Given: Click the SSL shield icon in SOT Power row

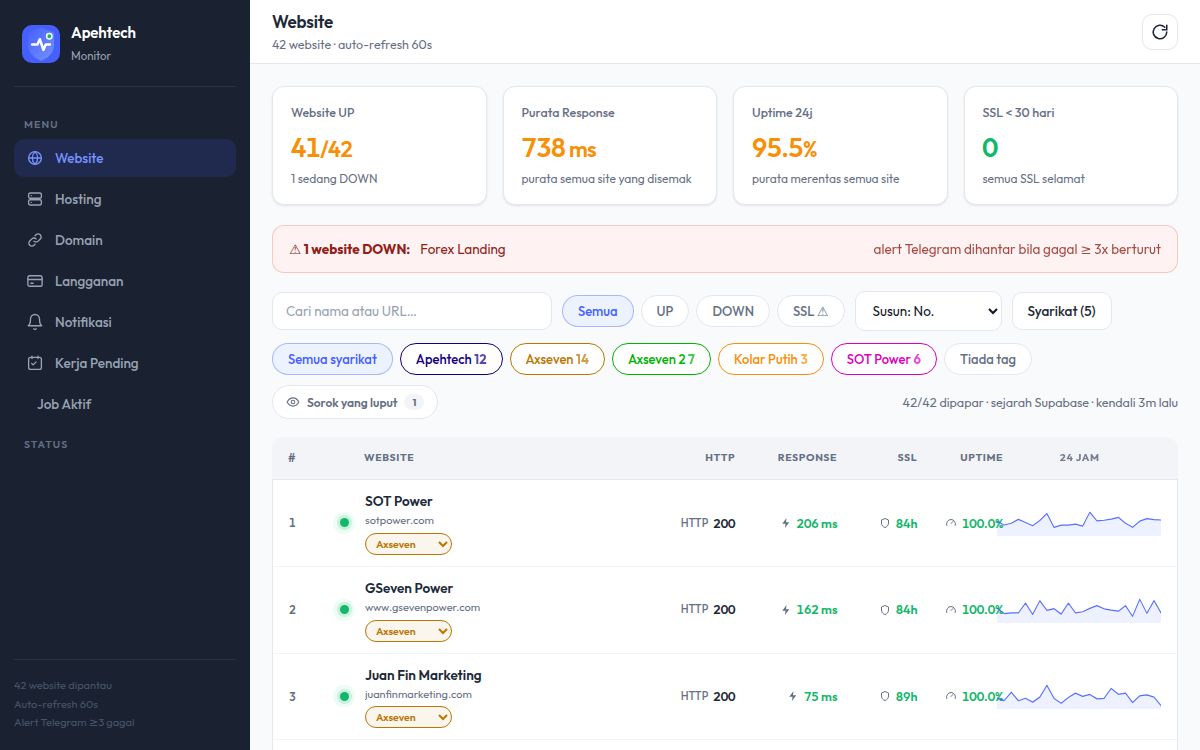Looking at the screenshot, I should coord(885,523).
